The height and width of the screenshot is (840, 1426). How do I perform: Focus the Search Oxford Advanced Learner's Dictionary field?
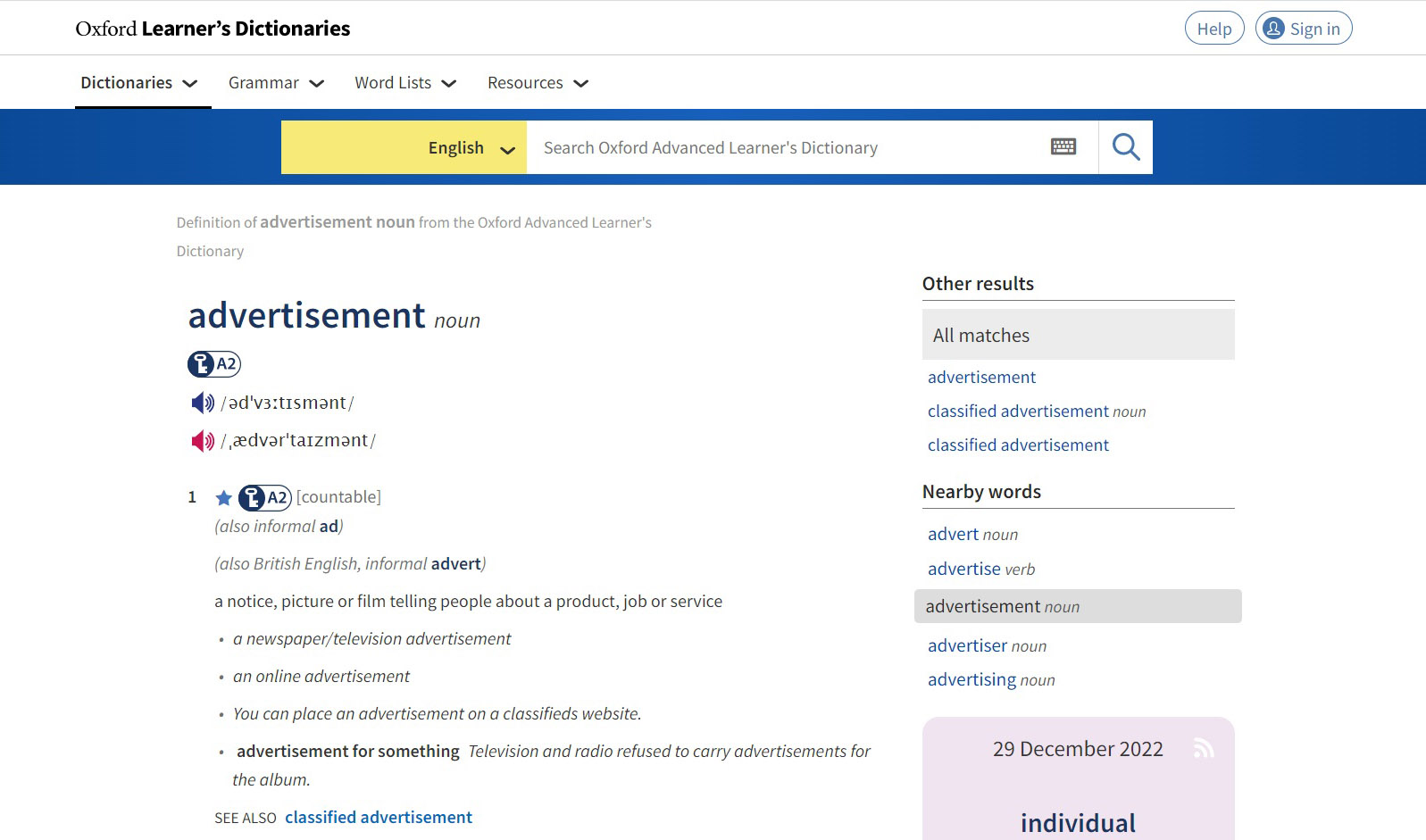789,147
